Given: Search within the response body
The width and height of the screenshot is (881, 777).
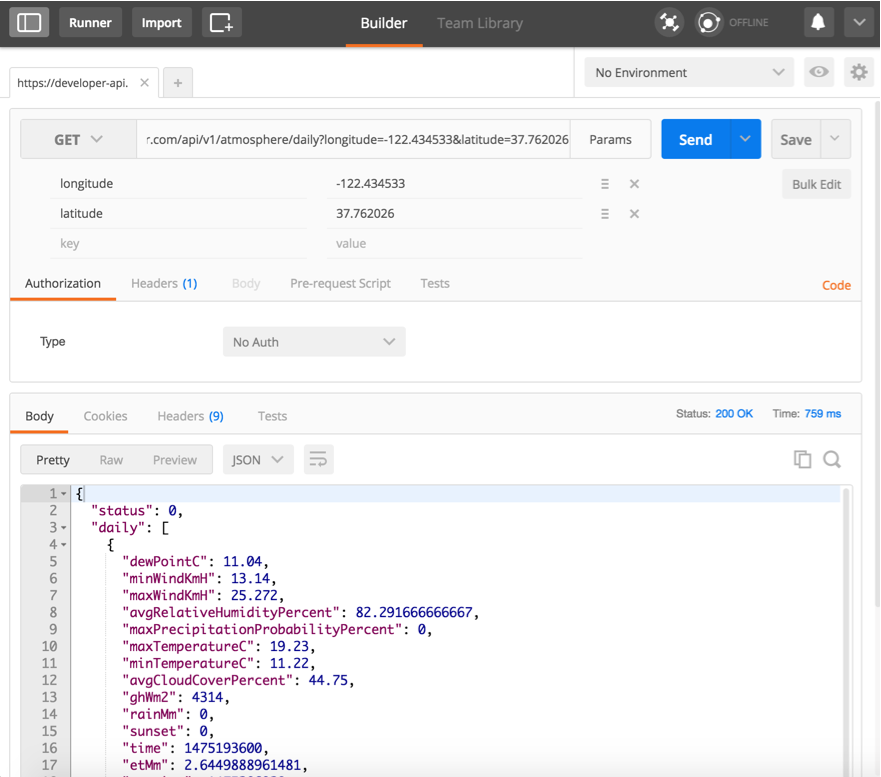Looking at the screenshot, I should pos(832,459).
